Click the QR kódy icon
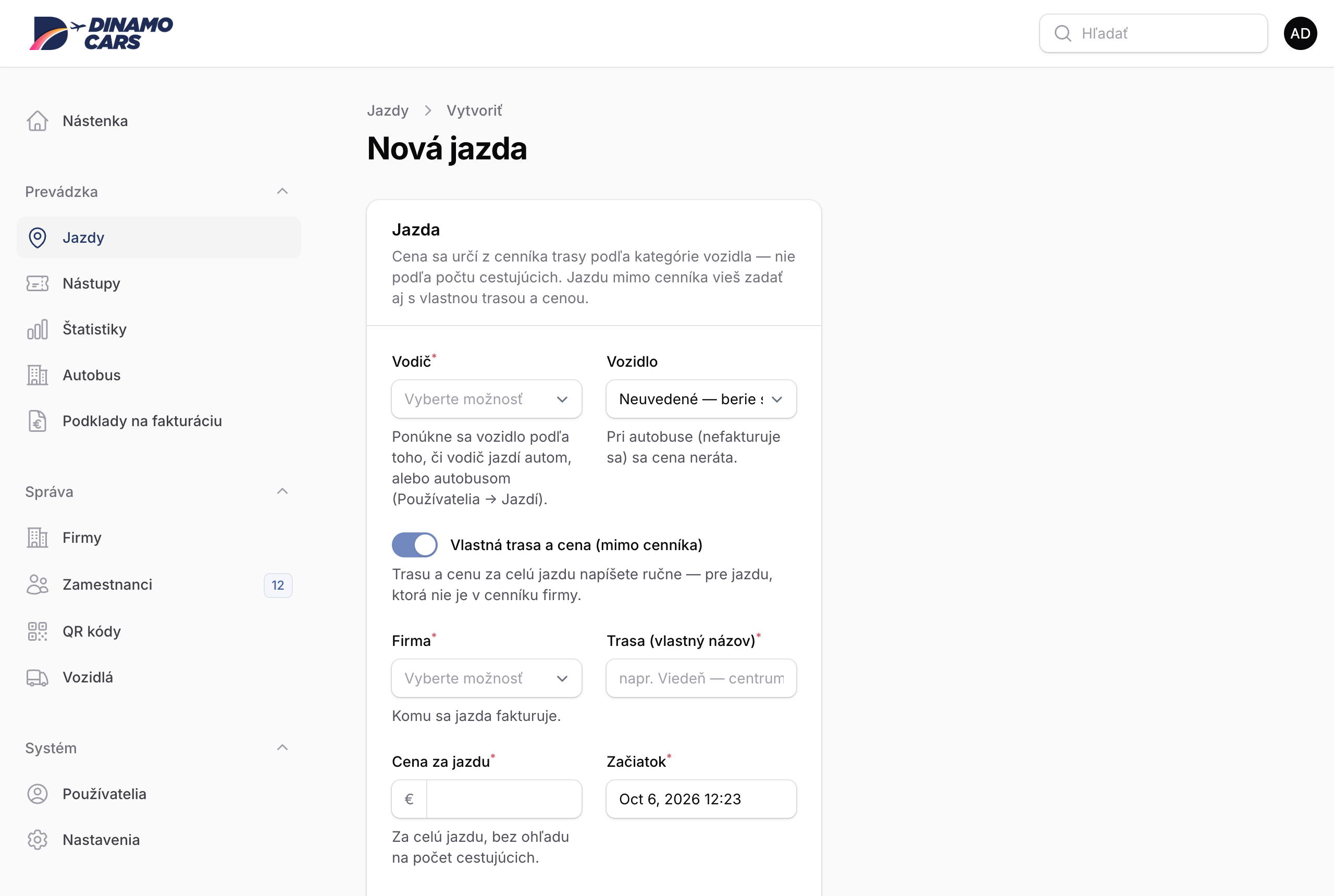Screen dimensions: 1334x896 tap(38, 631)
